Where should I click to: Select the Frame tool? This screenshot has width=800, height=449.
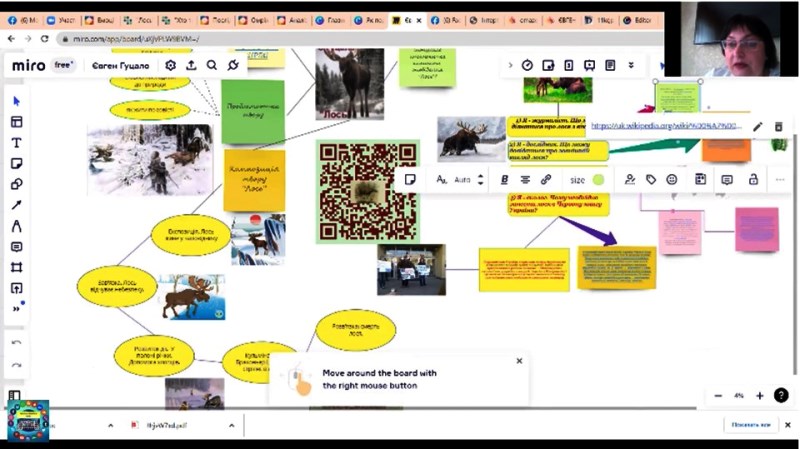[x=16, y=267]
